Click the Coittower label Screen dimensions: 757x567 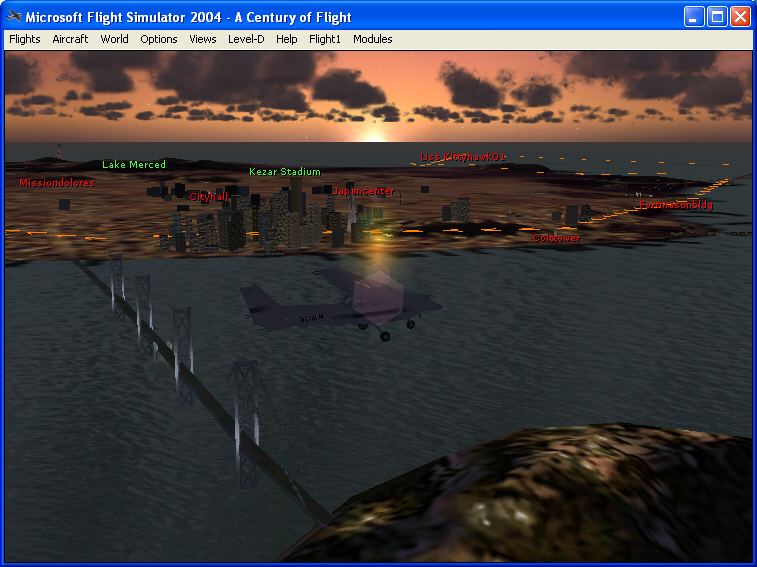click(x=556, y=238)
